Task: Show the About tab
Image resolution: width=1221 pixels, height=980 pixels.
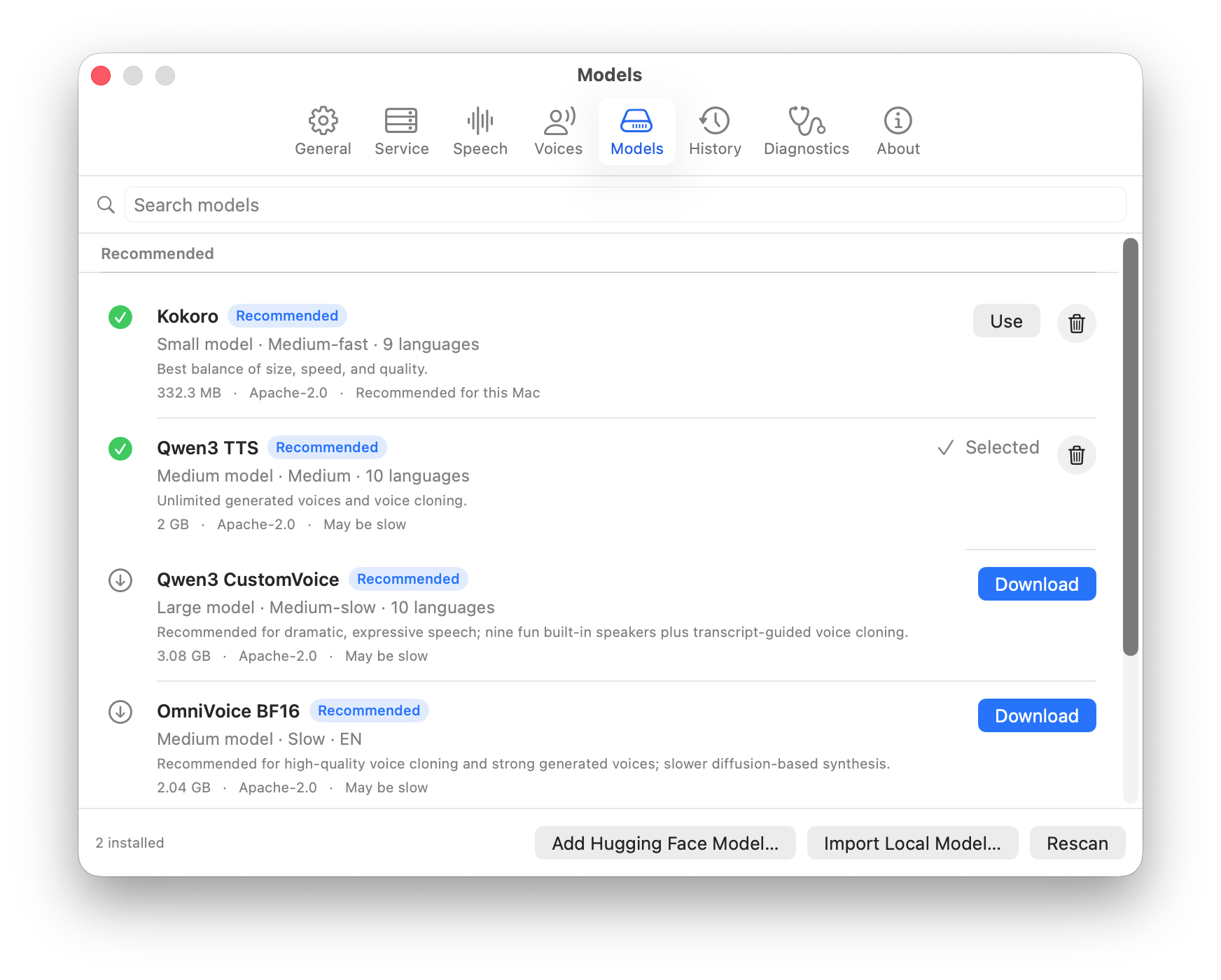Action: click(x=898, y=132)
